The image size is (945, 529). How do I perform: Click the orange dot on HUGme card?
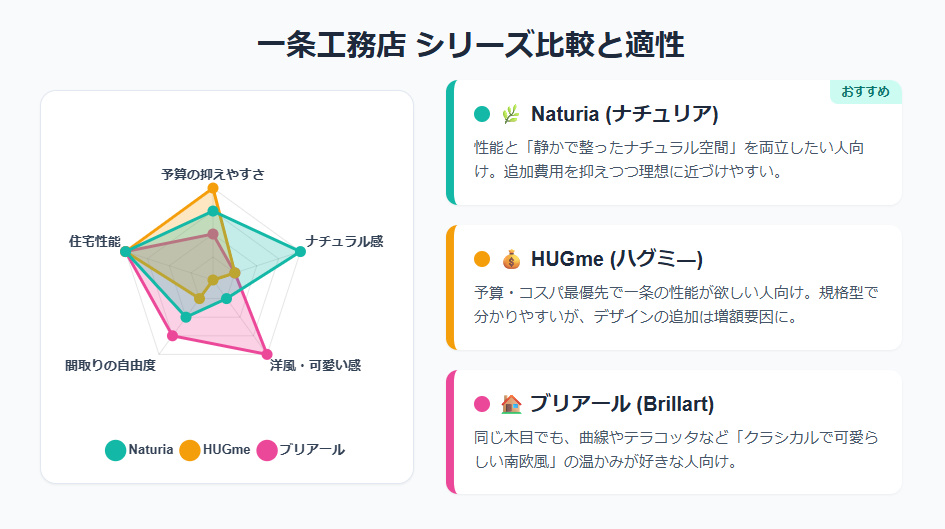(x=482, y=259)
